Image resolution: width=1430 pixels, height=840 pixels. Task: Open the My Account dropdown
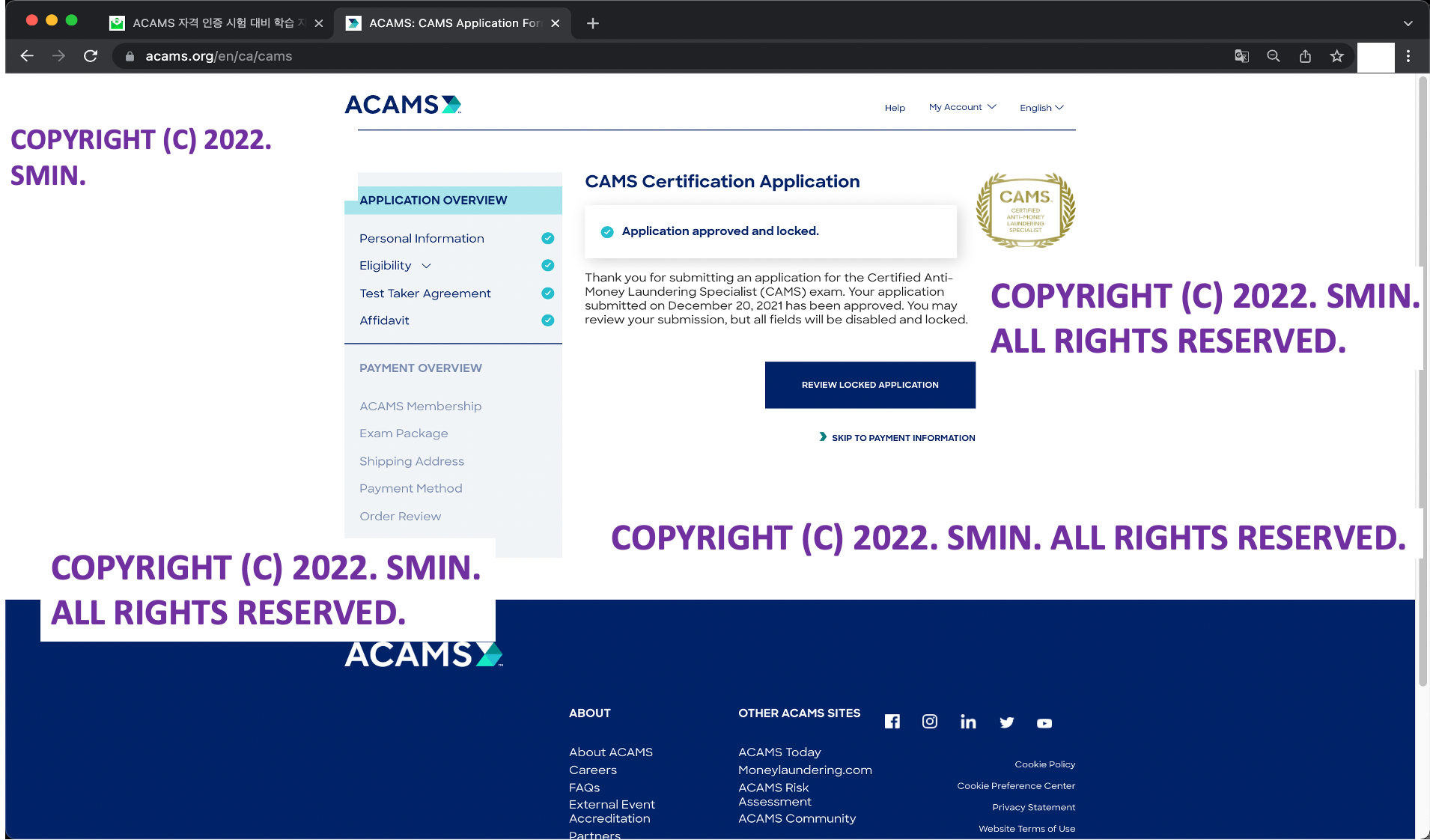click(962, 107)
